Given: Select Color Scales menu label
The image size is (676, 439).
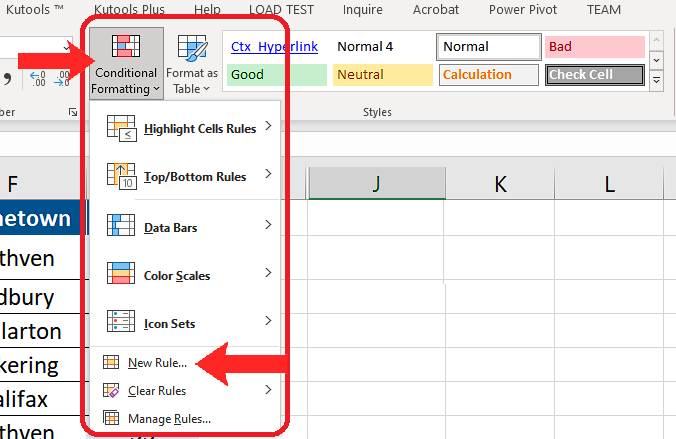Looking at the screenshot, I should [x=177, y=276].
